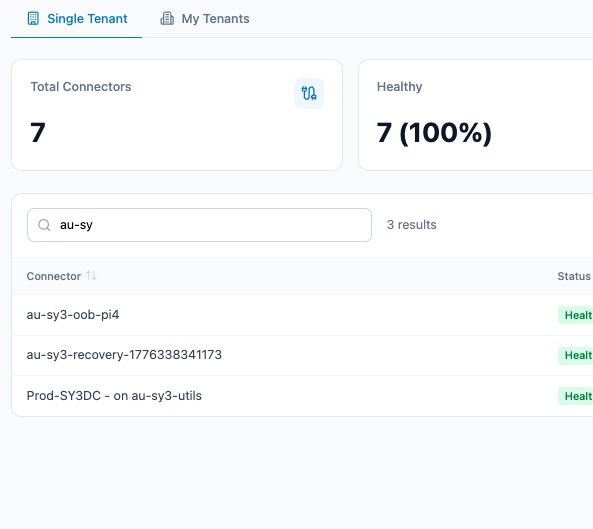Click Healthy badge for Prod-SY3DC row

point(576,396)
